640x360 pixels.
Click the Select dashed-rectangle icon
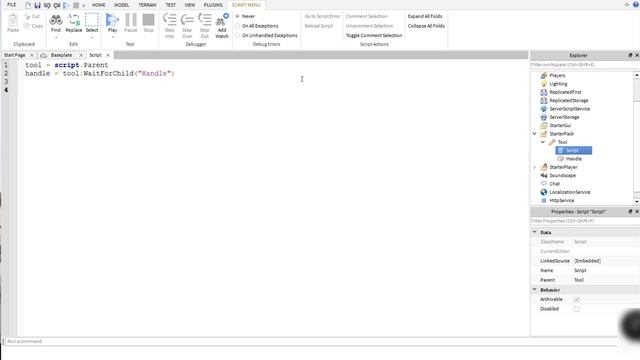tap(92, 20)
